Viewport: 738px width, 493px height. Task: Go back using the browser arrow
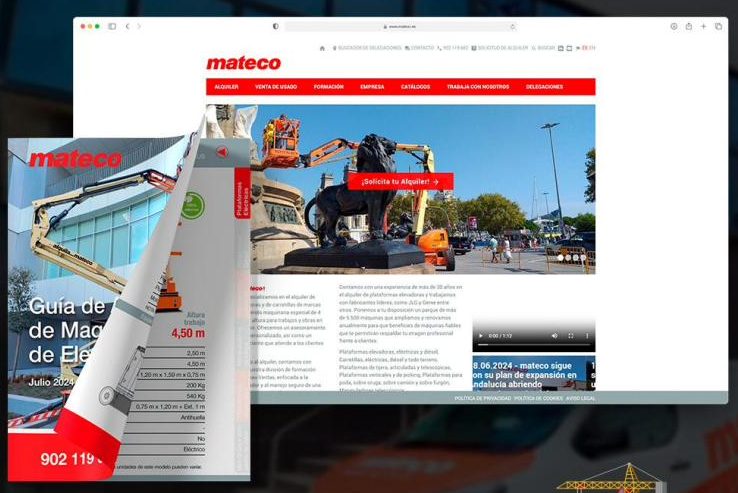click(128, 26)
